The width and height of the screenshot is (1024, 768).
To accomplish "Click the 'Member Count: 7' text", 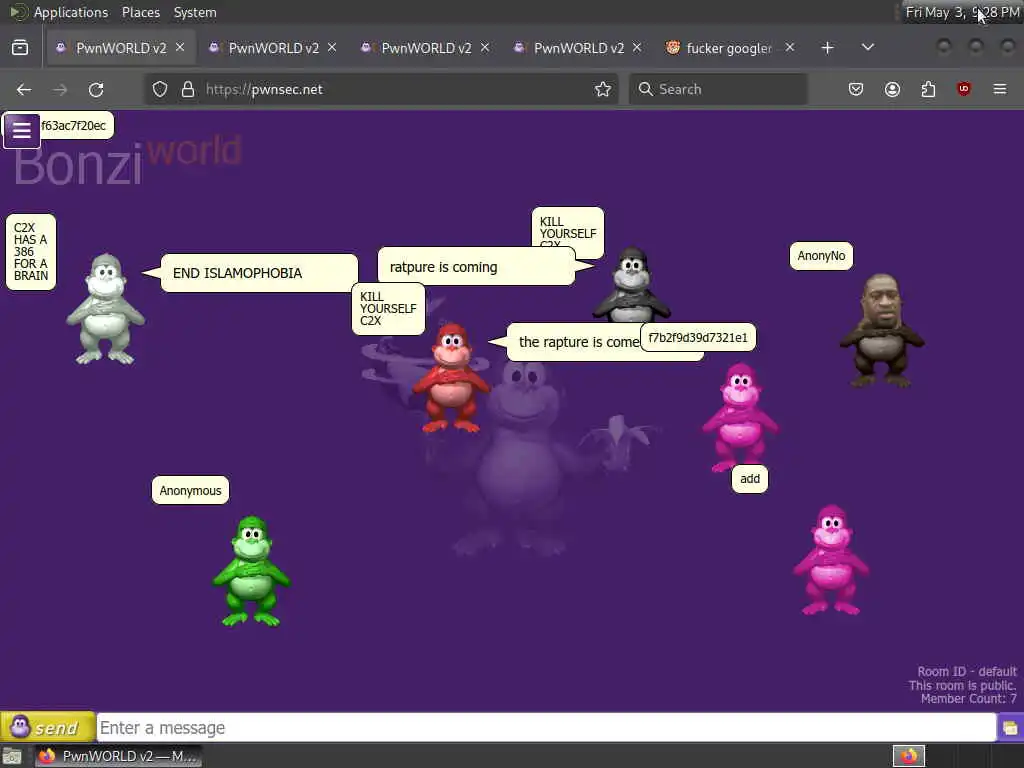I will [x=968, y=699].
